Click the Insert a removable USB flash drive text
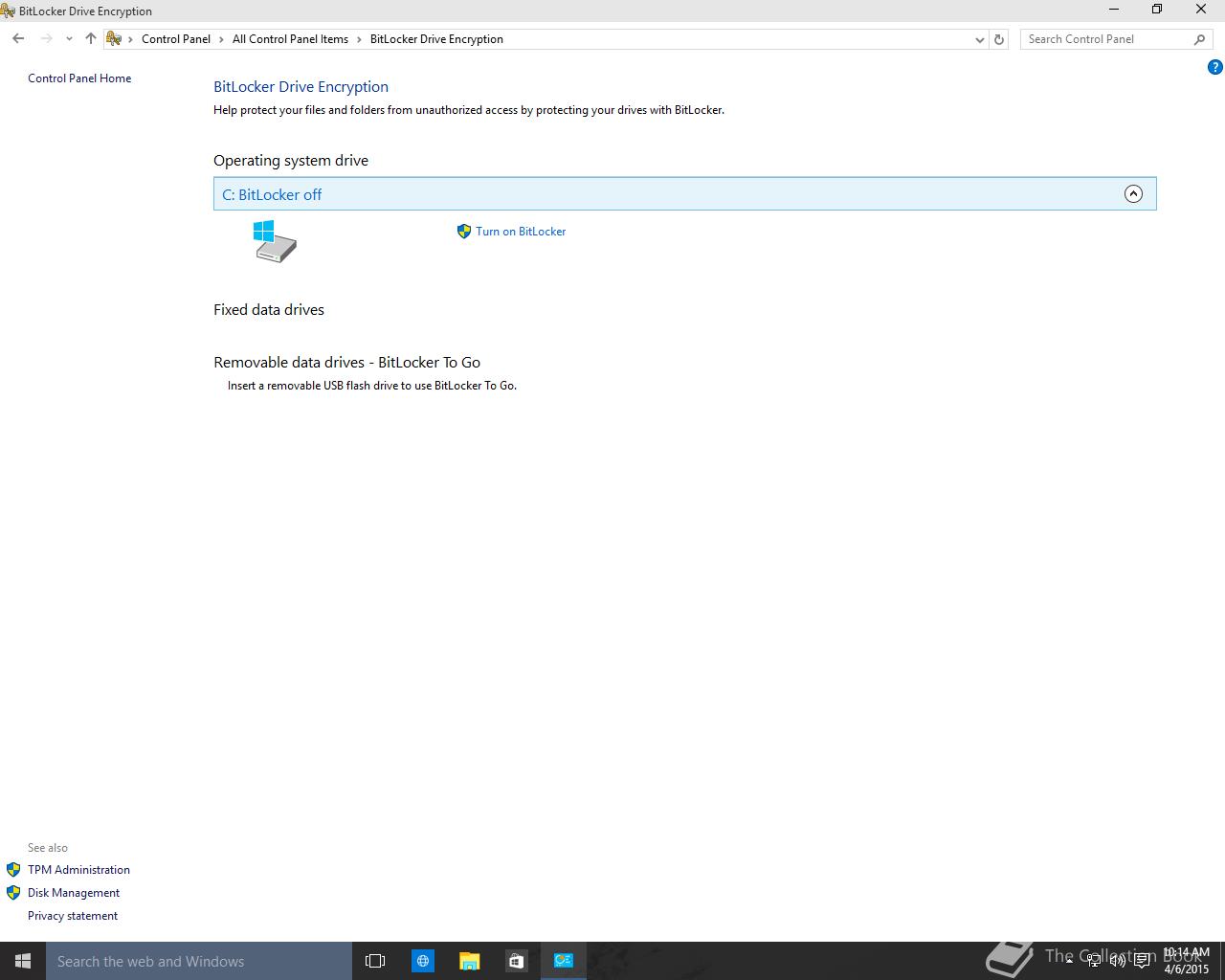 coord(372,386)
